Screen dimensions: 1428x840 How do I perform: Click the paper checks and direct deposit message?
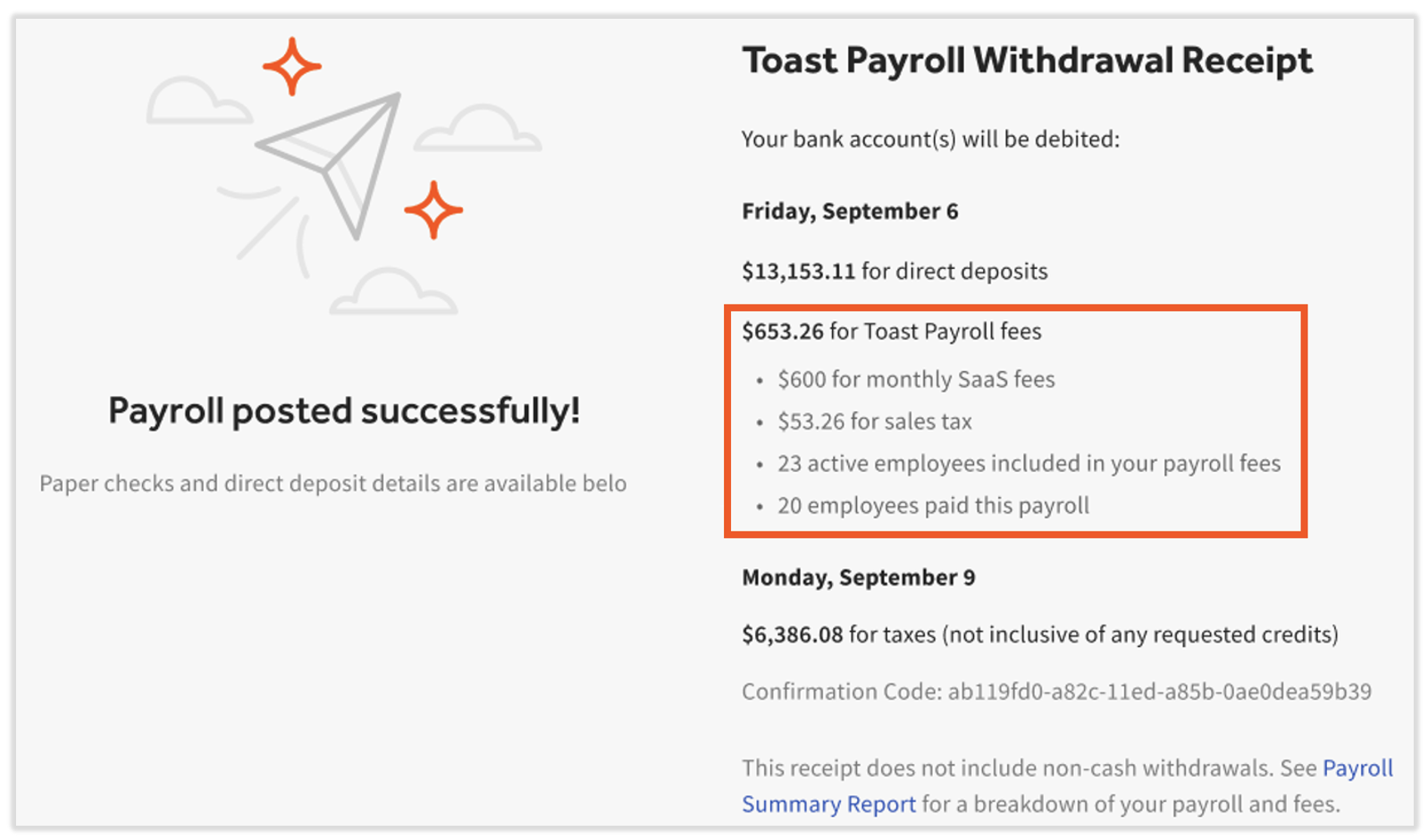(332, 483)
